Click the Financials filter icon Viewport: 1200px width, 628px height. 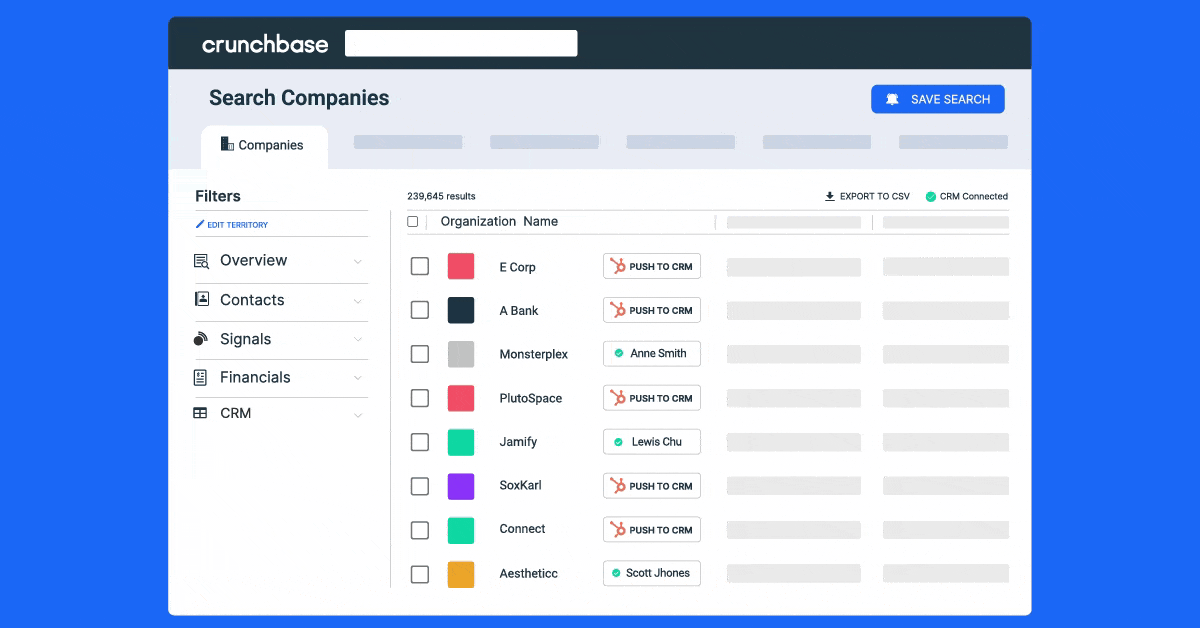(203, 377)
